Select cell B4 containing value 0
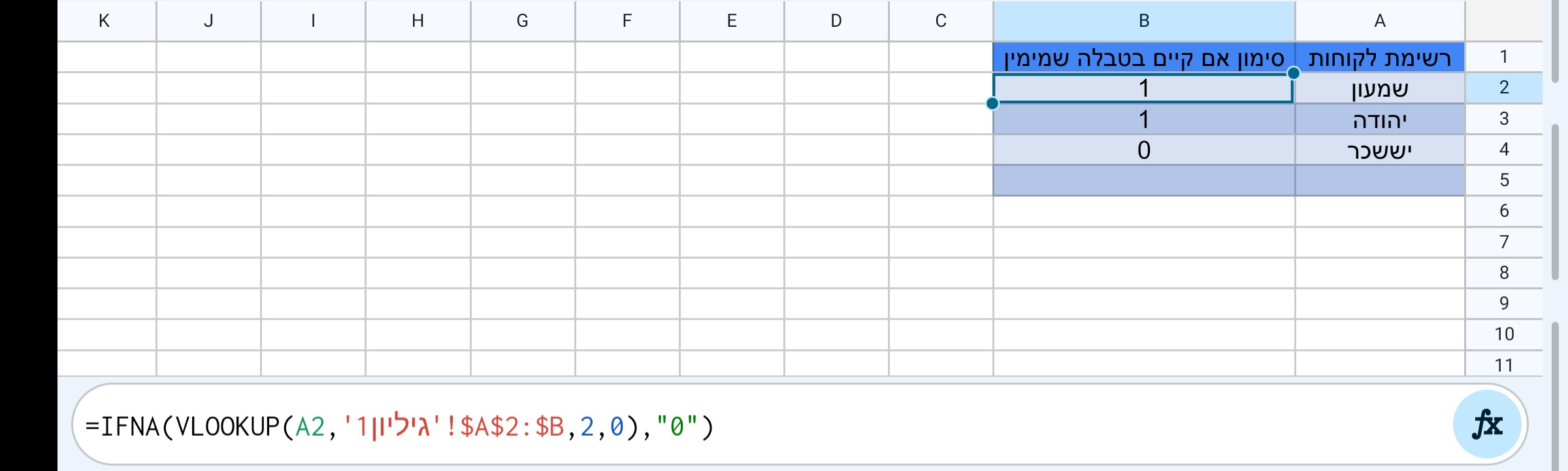The width and height of the screenshot is (1568, 471). coord(1143,150)
